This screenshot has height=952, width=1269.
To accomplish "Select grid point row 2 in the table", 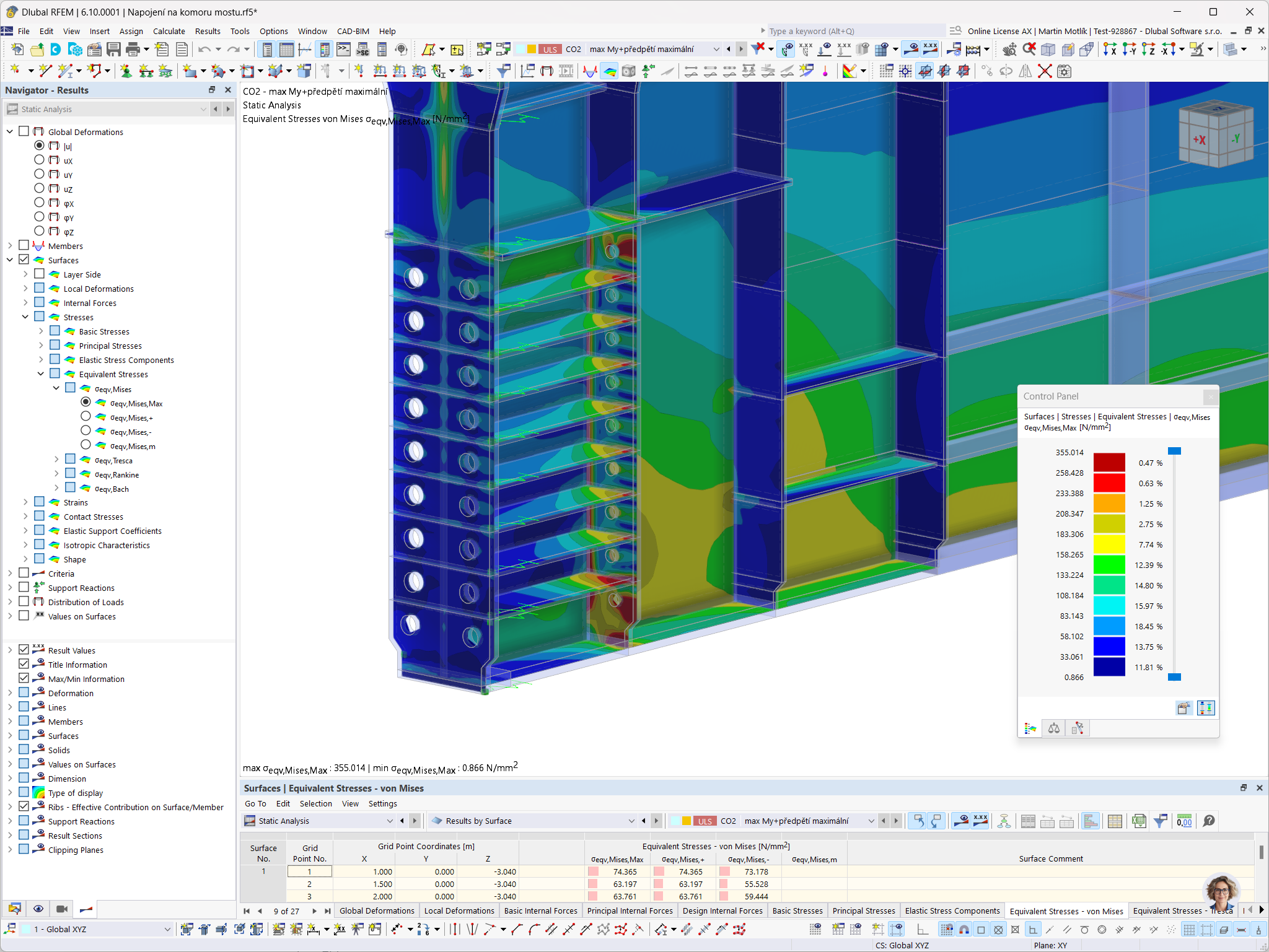I will (x=309, y=884).
